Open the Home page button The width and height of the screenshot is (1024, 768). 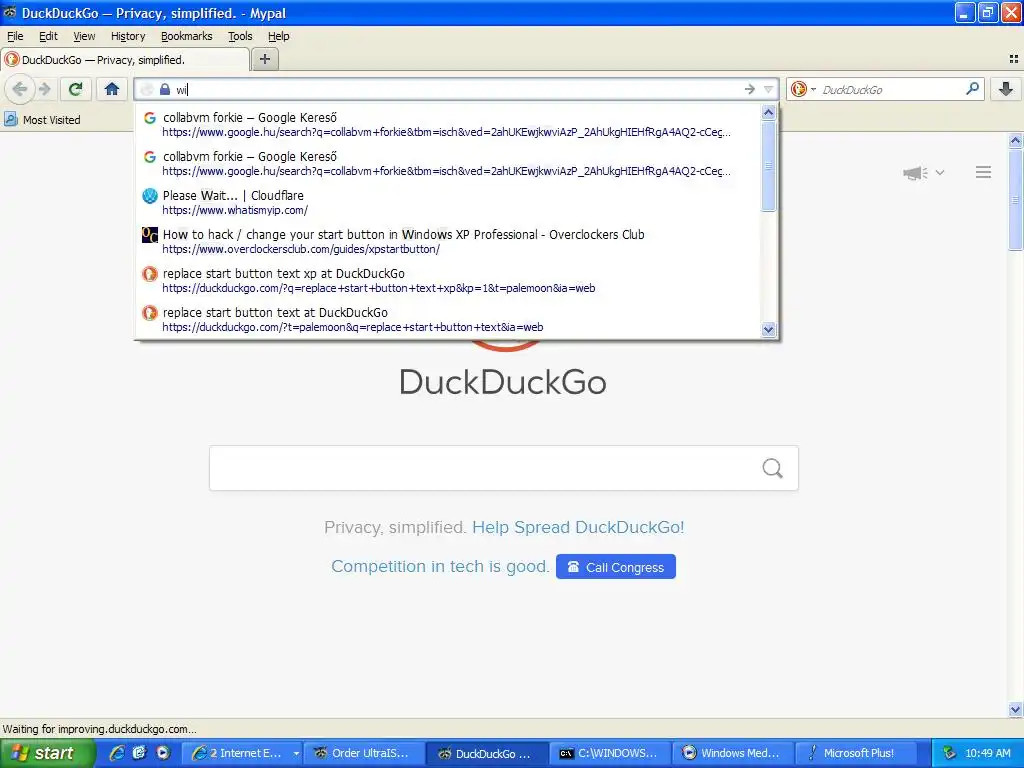coord(112,89)
